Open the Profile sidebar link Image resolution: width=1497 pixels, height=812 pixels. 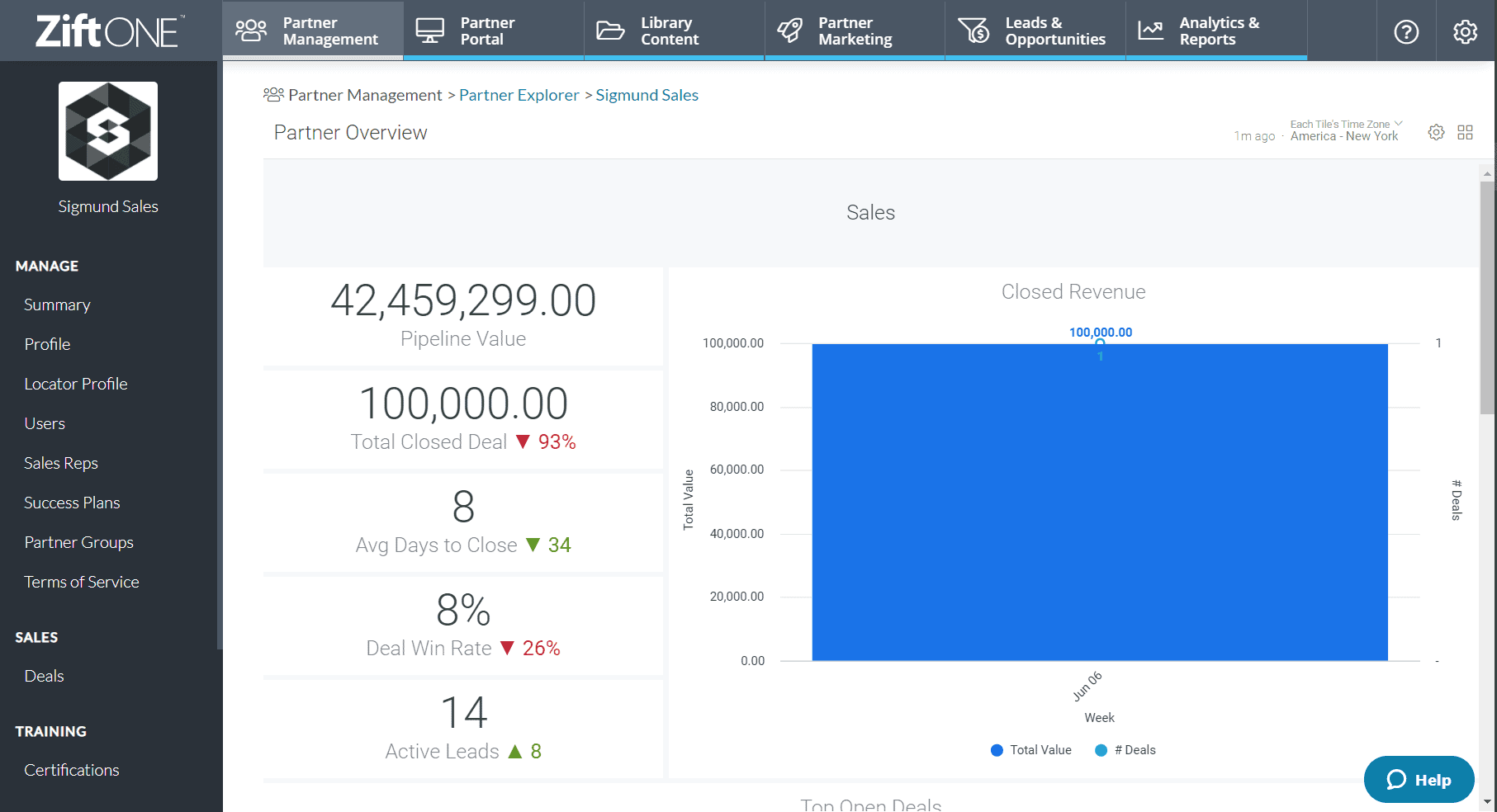click(47, 344)
